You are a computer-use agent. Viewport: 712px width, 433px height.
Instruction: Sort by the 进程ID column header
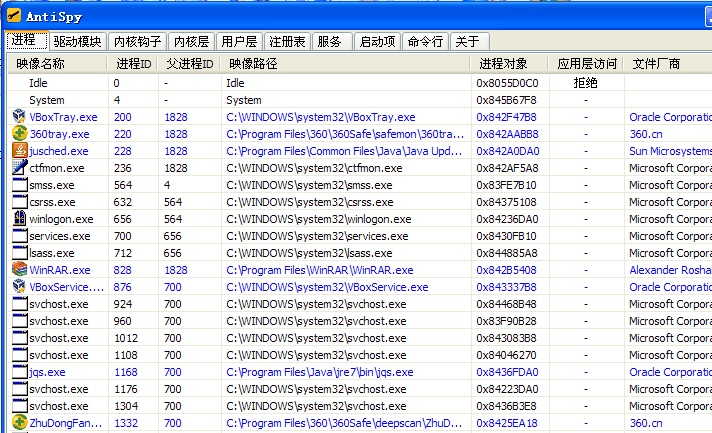[x=132, y=64]
